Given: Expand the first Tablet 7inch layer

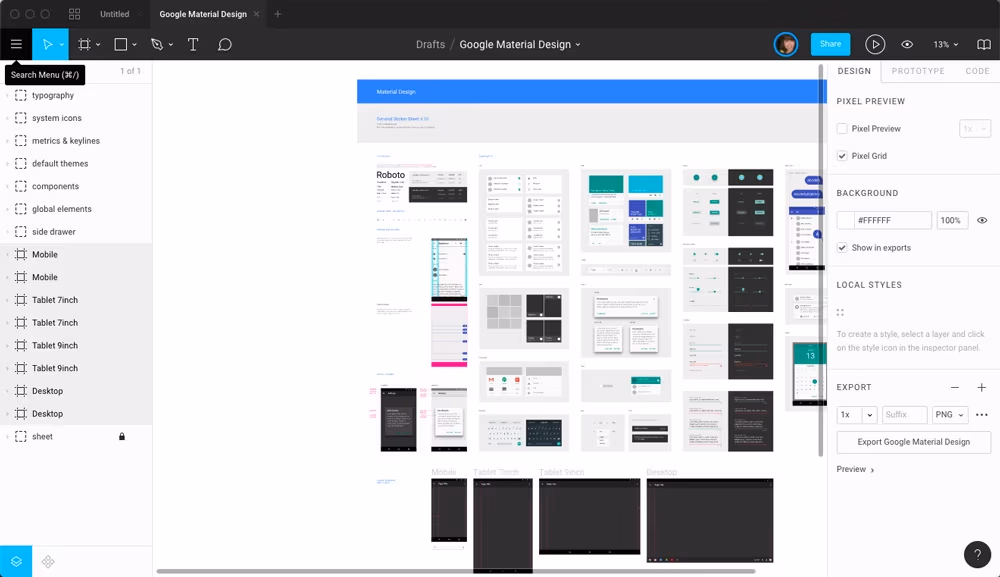Looking at the screenshot, I should 7,300.
